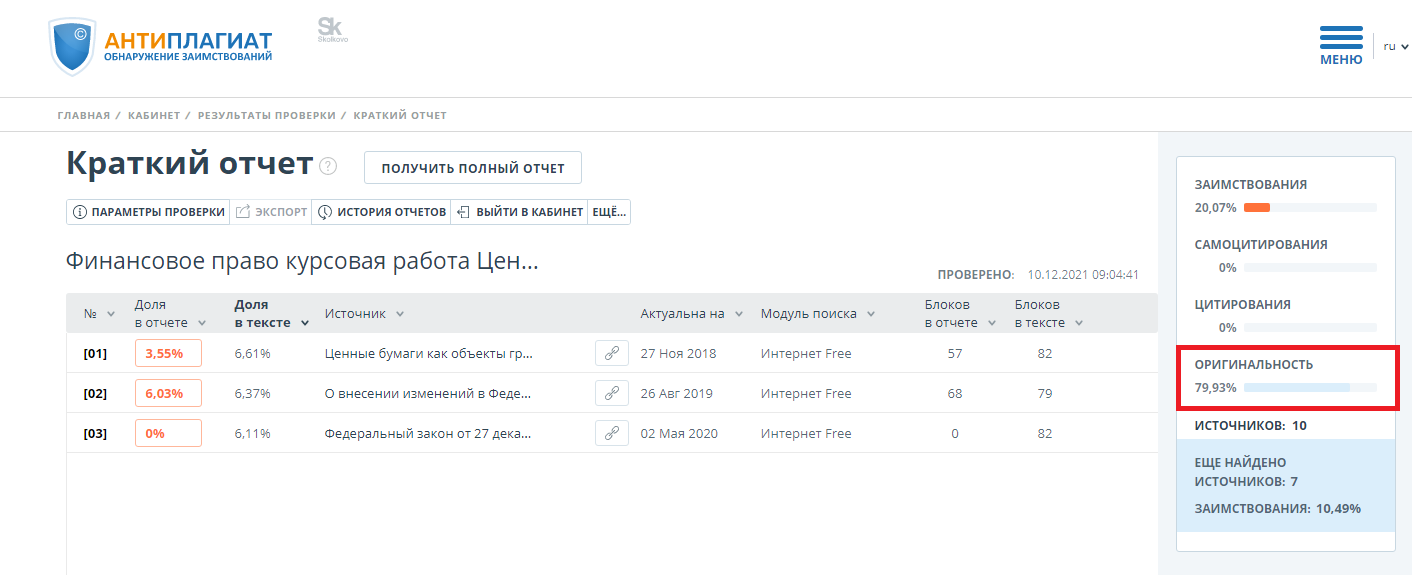Click the ОРИГИНАЛЬНОСТЬ progress bar
The image size is (1412, 575).
[1310, 388]
